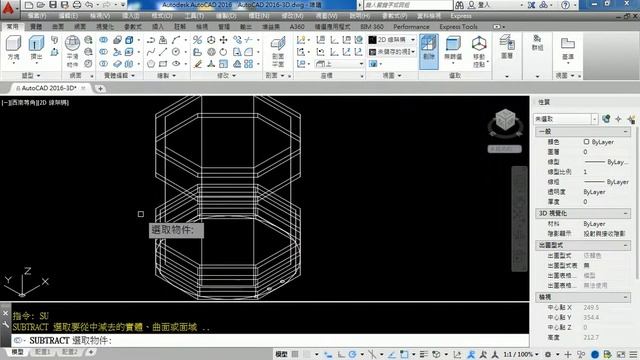Viewport: 640px width, 360px height.
Task: Expand the 塑型 Modeling panel flyout
Action: click(x=31, y=76)
